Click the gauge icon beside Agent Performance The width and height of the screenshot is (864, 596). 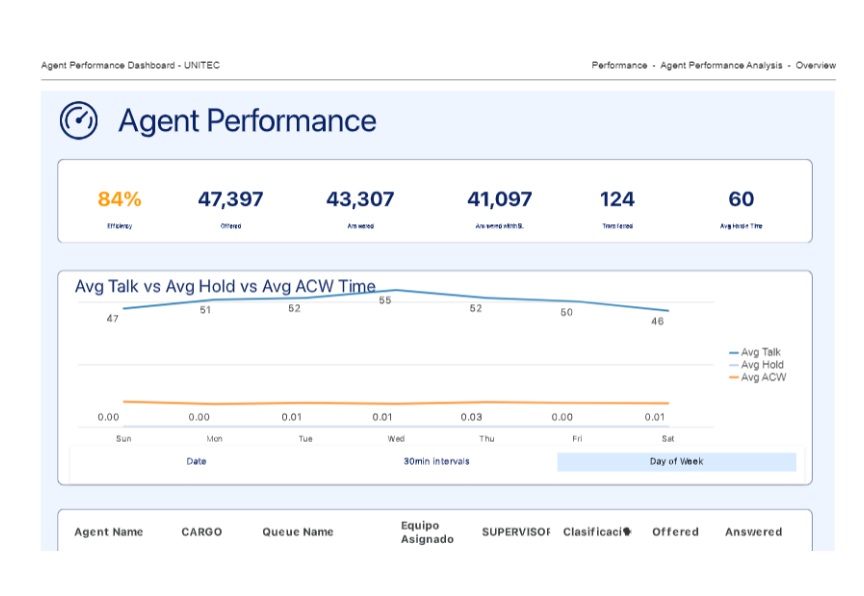pyautogui.click(x=78, y=120)
